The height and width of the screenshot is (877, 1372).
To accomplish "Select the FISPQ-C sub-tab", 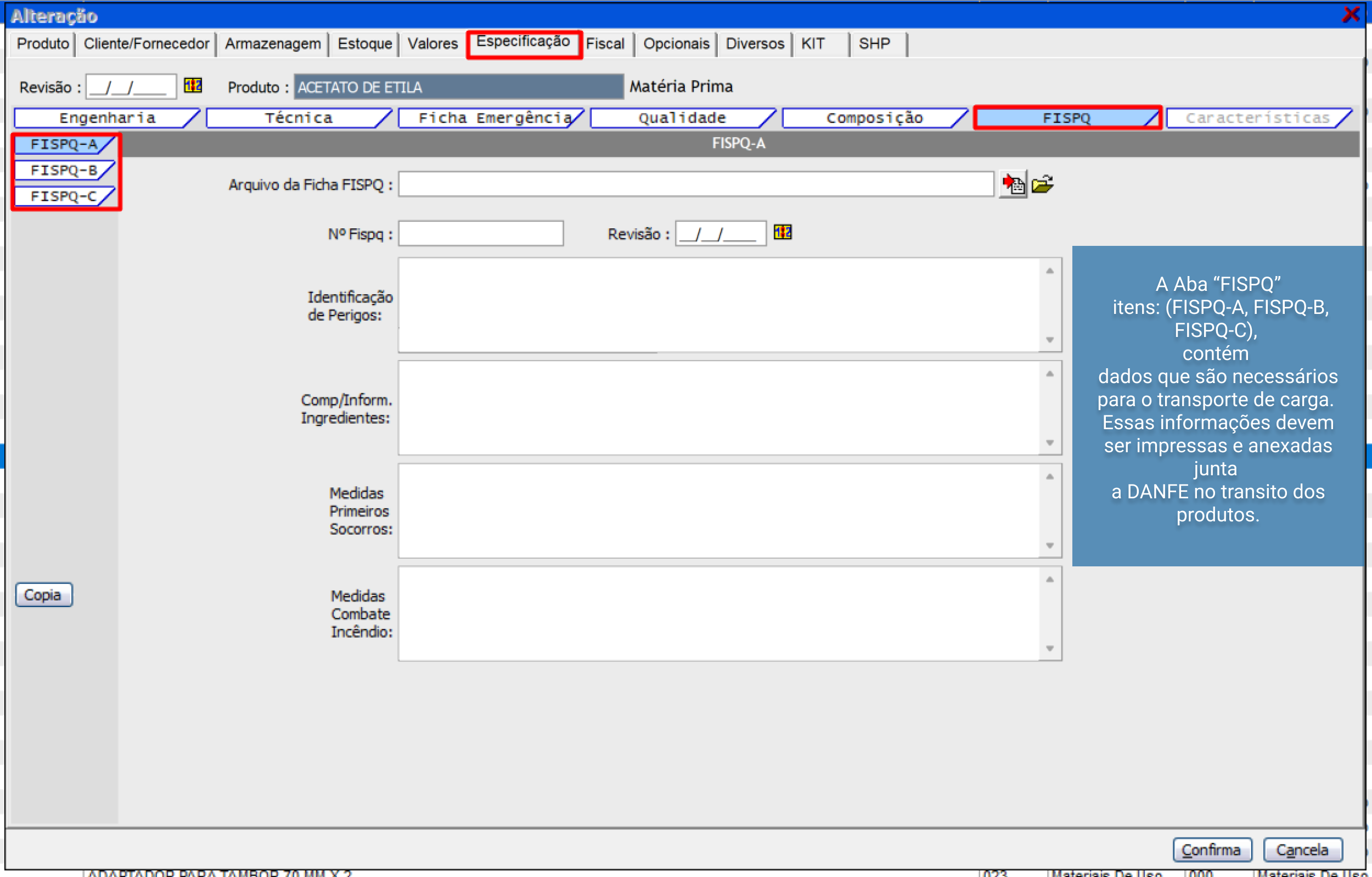I will [64, 196].
